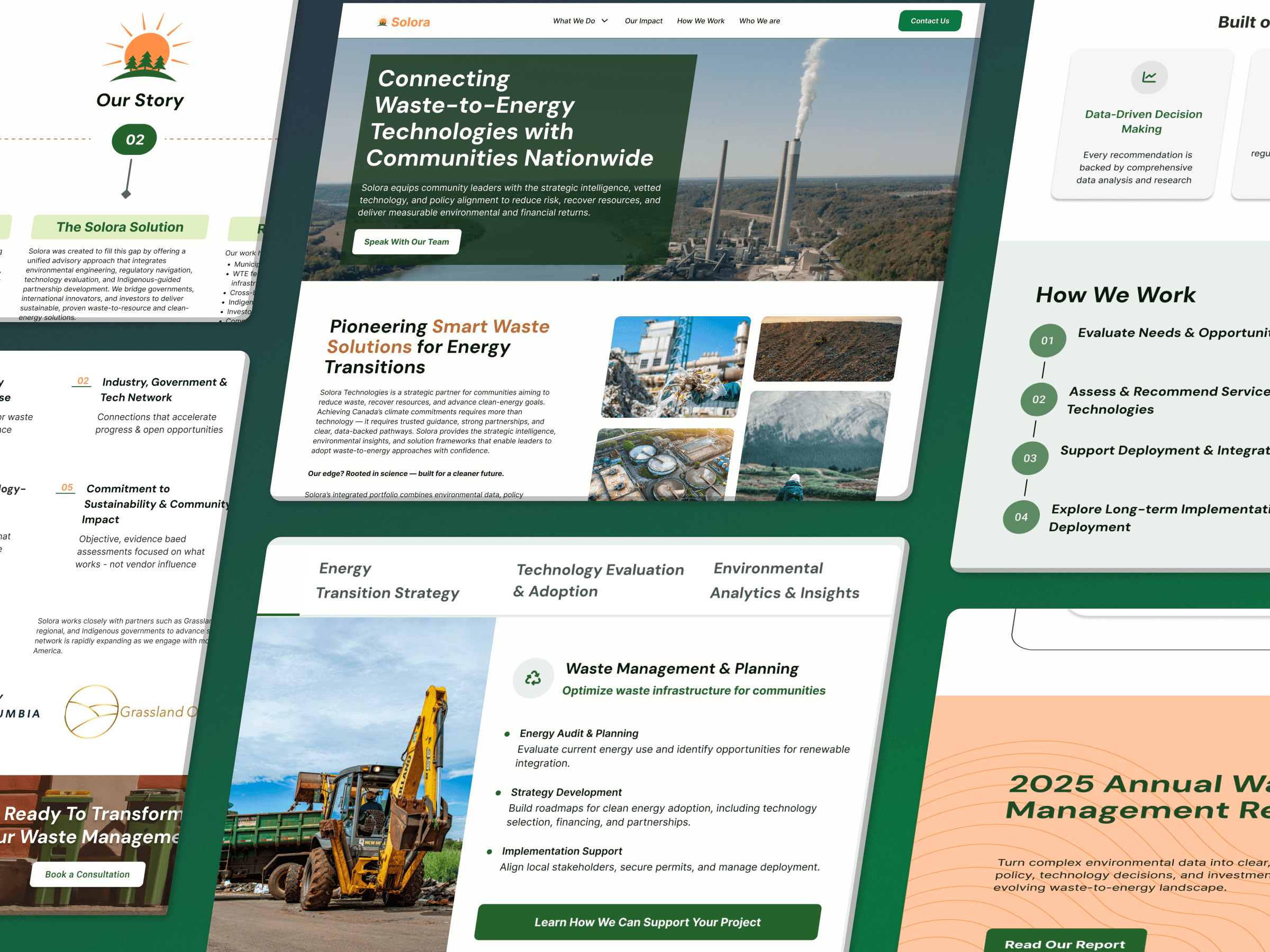This screenshot has width=1270, height=952.
Task: Click the Read Our Report button
Action: click(1065, 944)
